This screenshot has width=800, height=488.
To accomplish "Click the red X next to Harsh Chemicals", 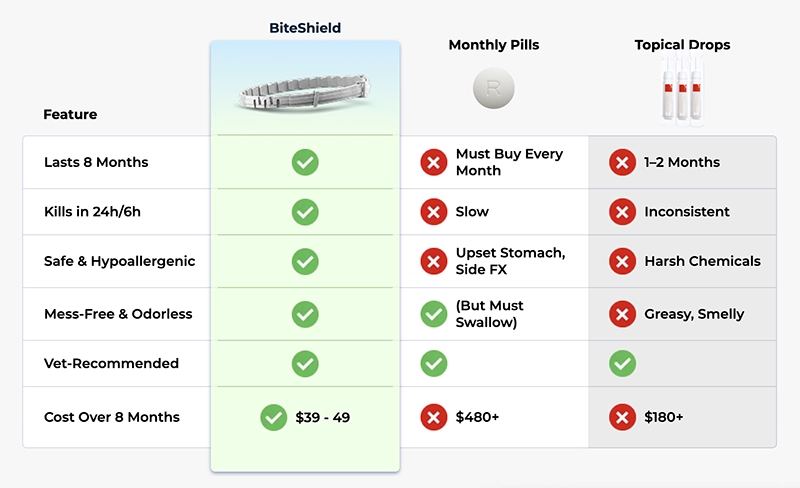I will pos(622,262).
